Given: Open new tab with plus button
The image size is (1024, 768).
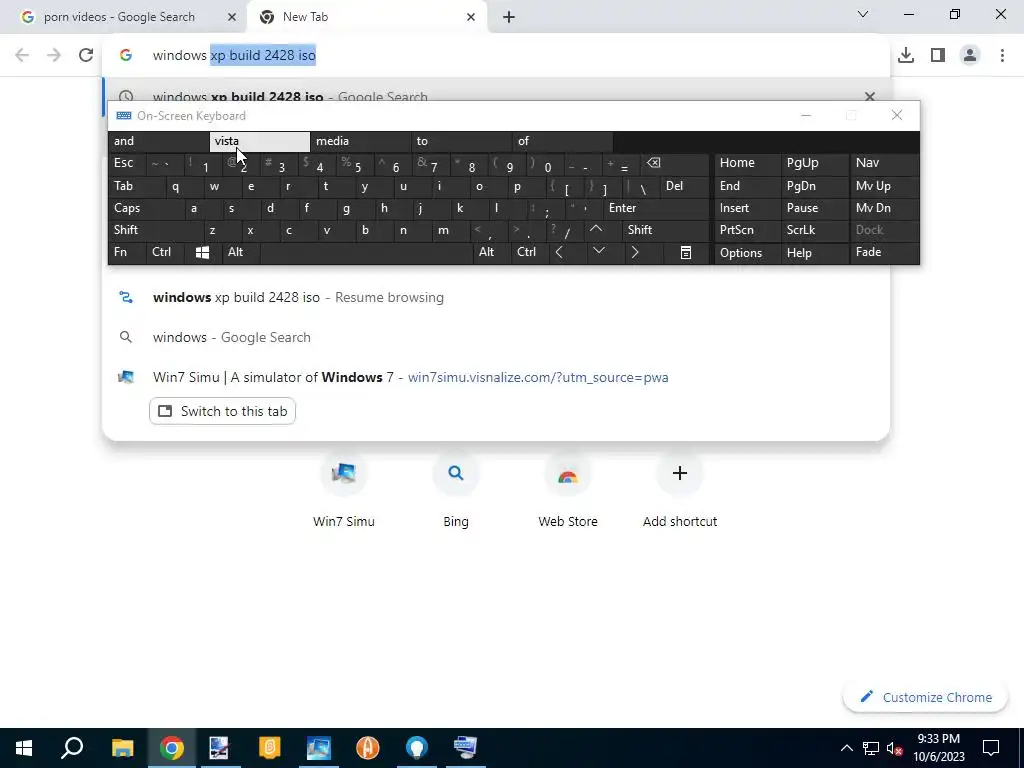Looking at the screenshot, I should click(509, 17).
